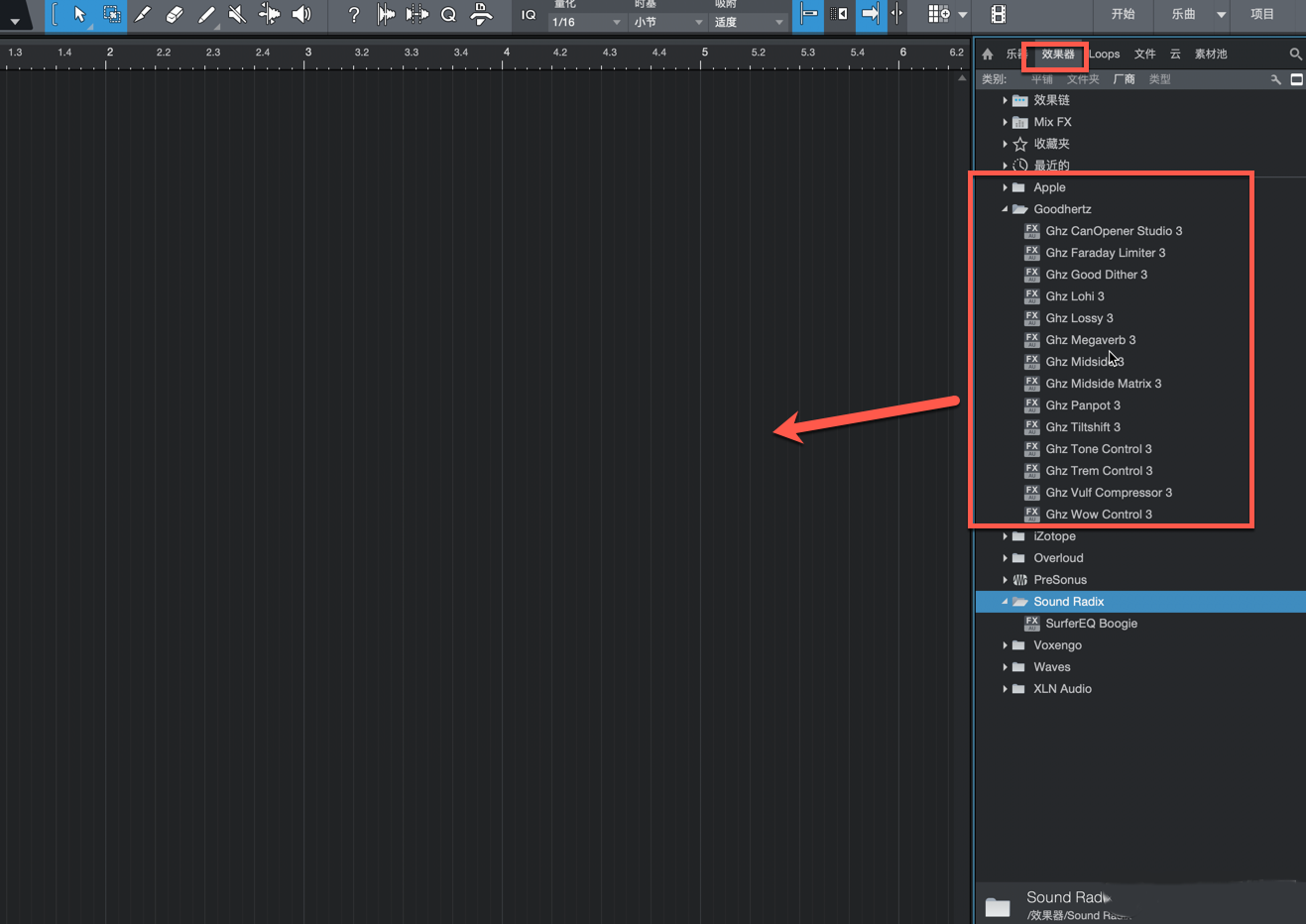Go to browser home icon
Screen dimensions: 1306x924
pyautogui.click(x=988, y=55)
